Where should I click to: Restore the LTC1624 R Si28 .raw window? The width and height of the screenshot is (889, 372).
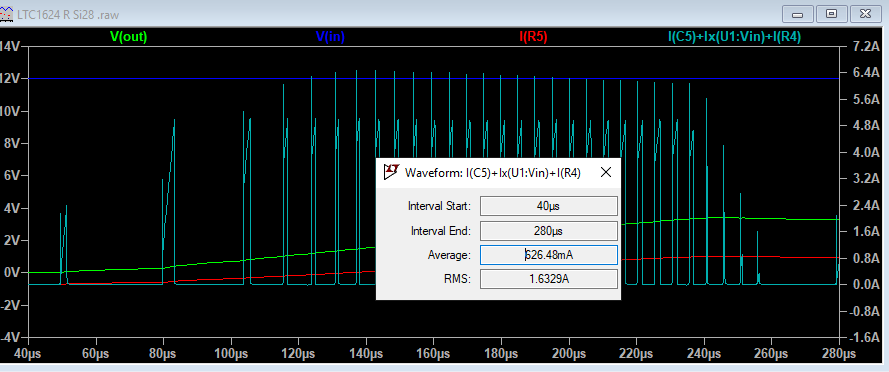point(831,14)
